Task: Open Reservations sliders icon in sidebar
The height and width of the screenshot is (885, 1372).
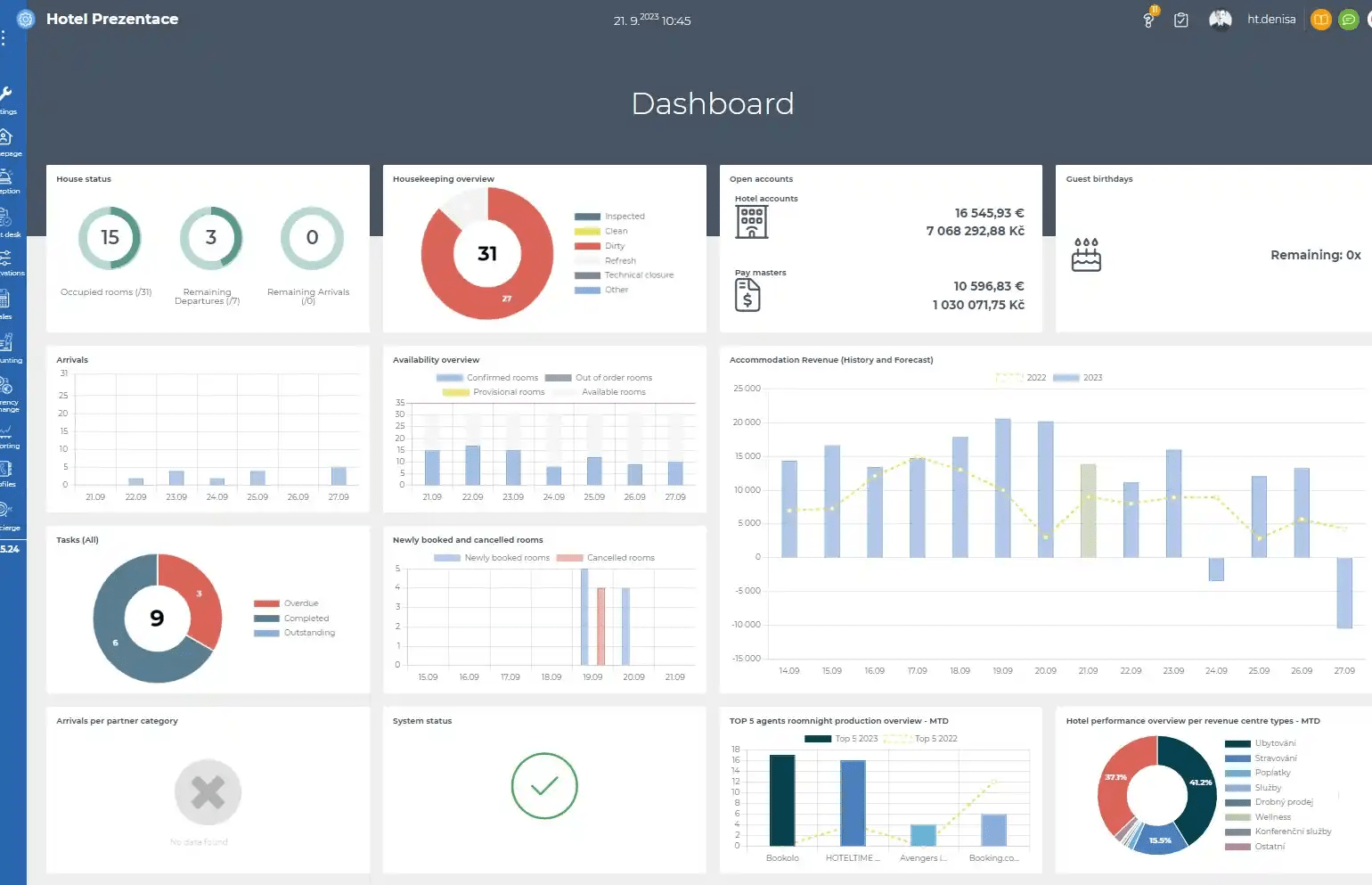Action: coord(5,258)
